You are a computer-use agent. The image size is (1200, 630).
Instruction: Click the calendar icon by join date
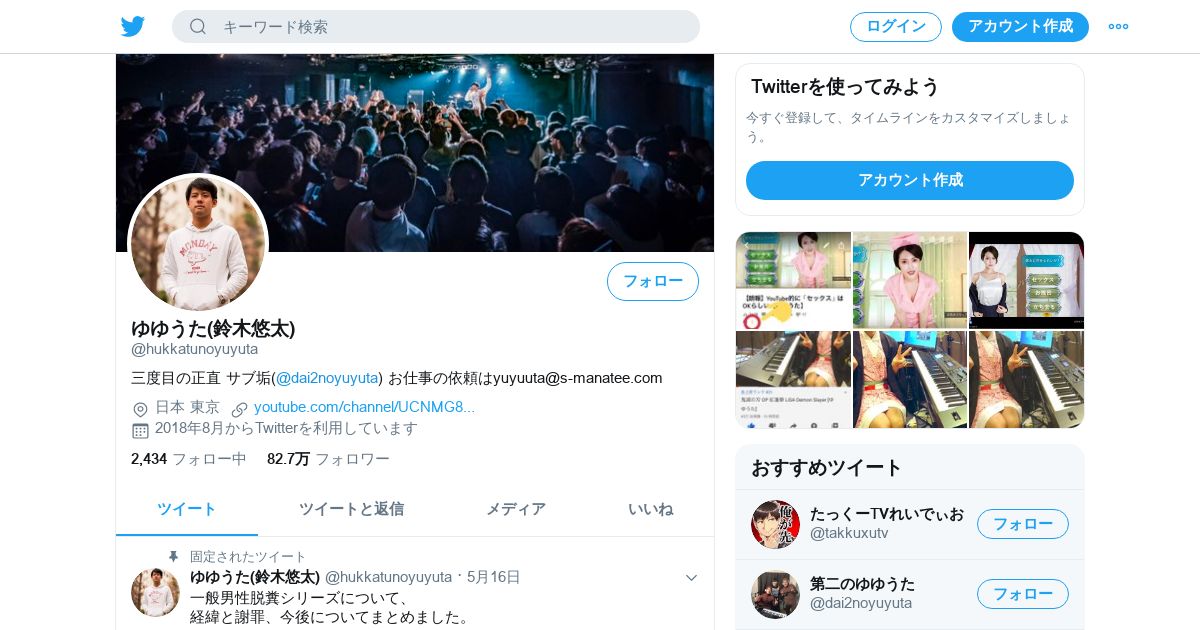140,430
